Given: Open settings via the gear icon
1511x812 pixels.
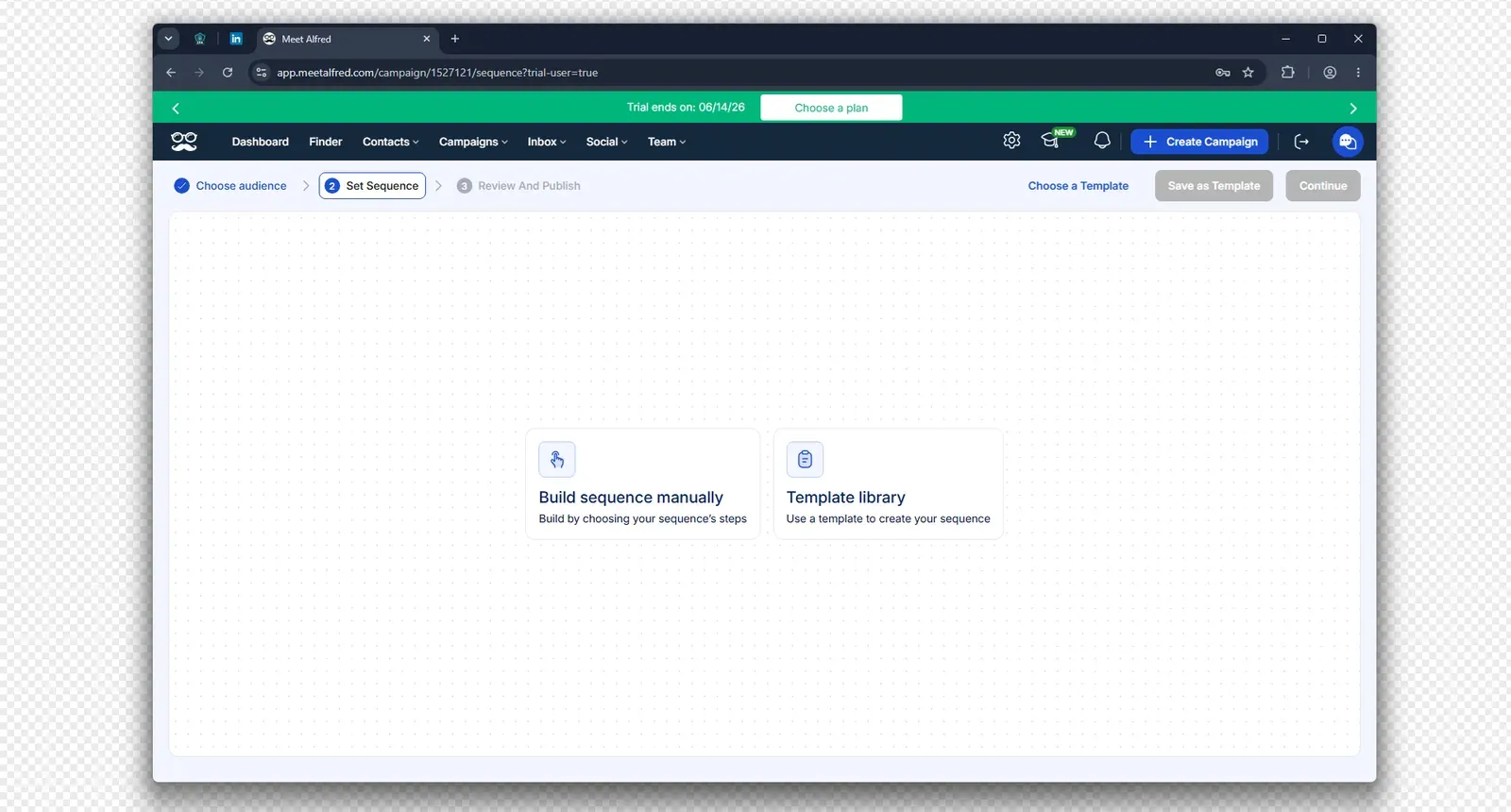Looking at the screenshot, I should click(x=1011, y=141).
